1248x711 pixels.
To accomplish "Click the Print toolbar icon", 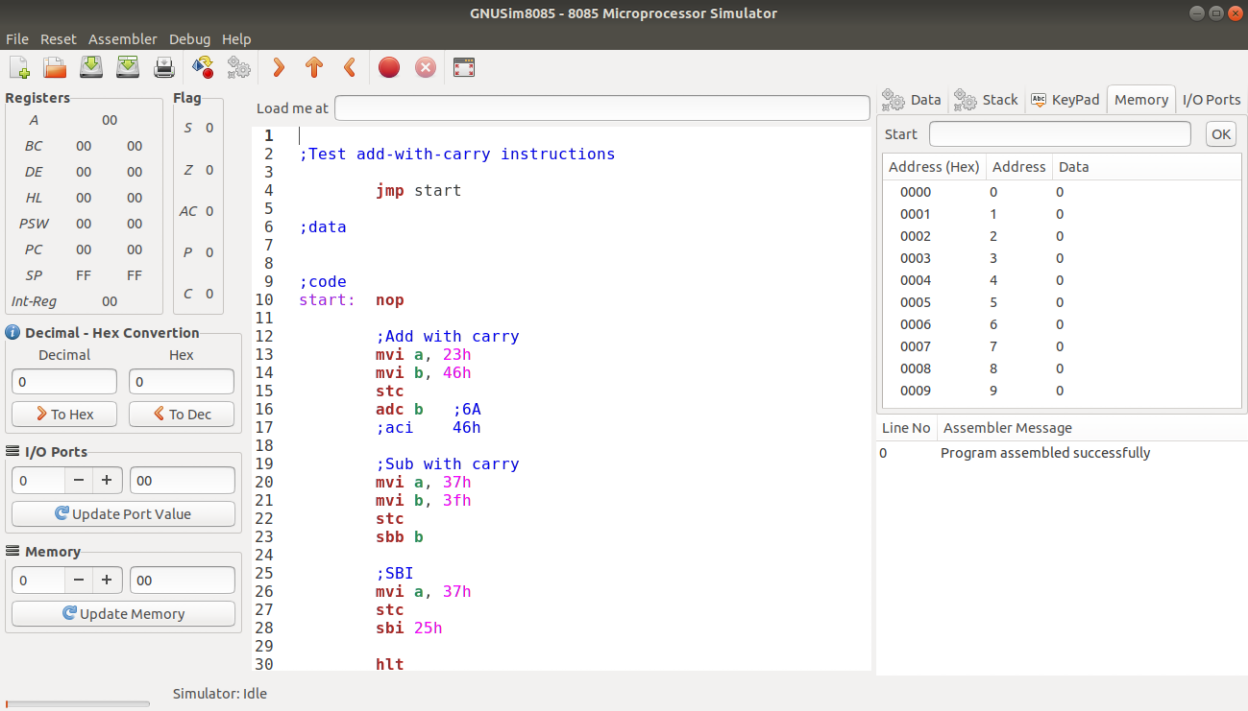I will pyautogui.click(x=164, y=68).
